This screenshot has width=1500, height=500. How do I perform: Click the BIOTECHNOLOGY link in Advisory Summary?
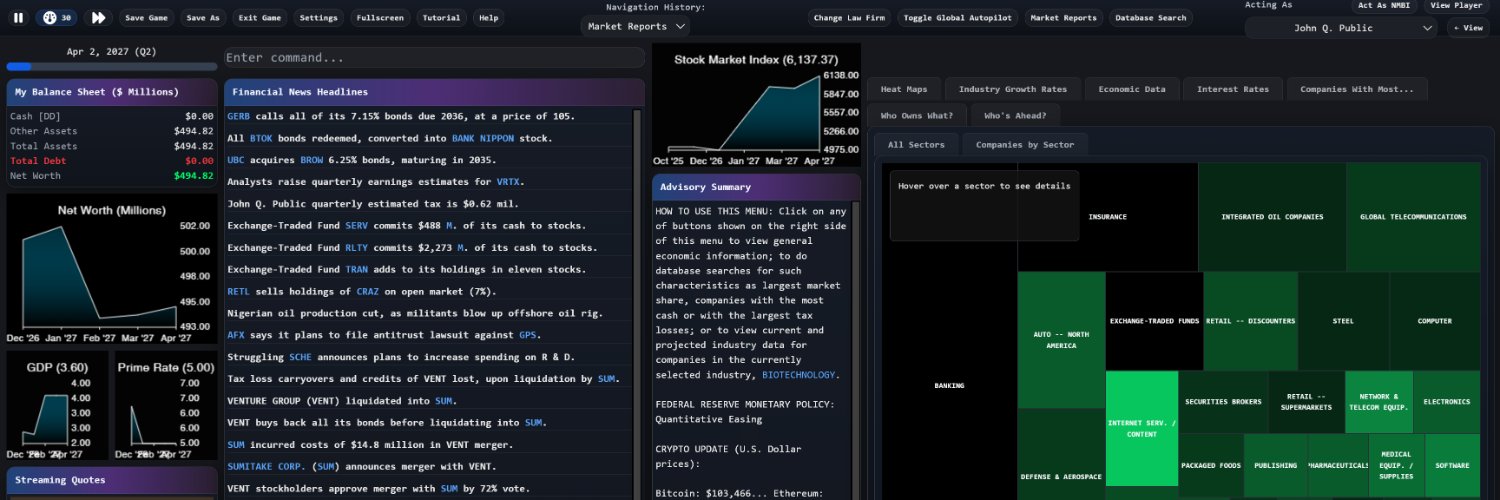pos(799,375)
